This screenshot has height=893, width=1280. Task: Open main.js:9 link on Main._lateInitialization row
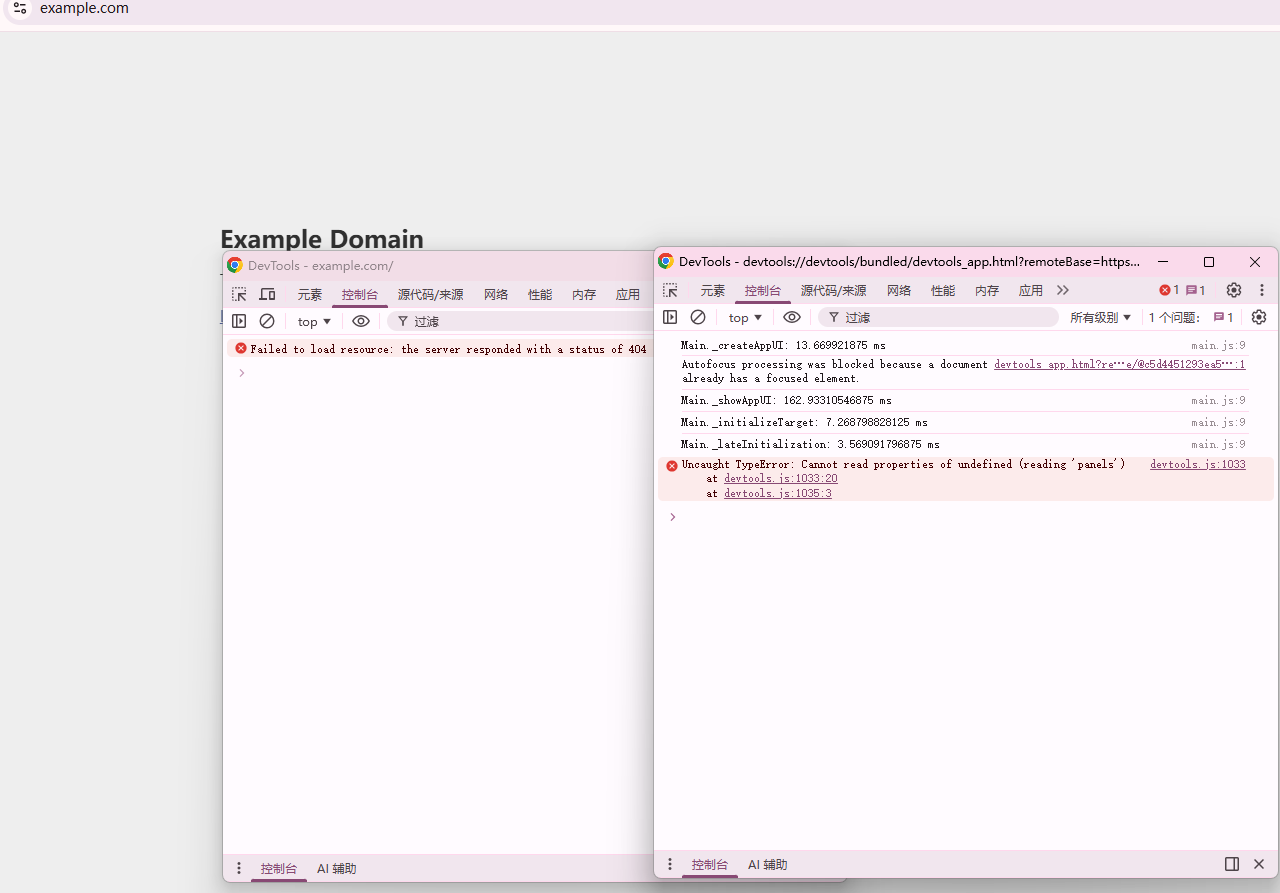1218,444
